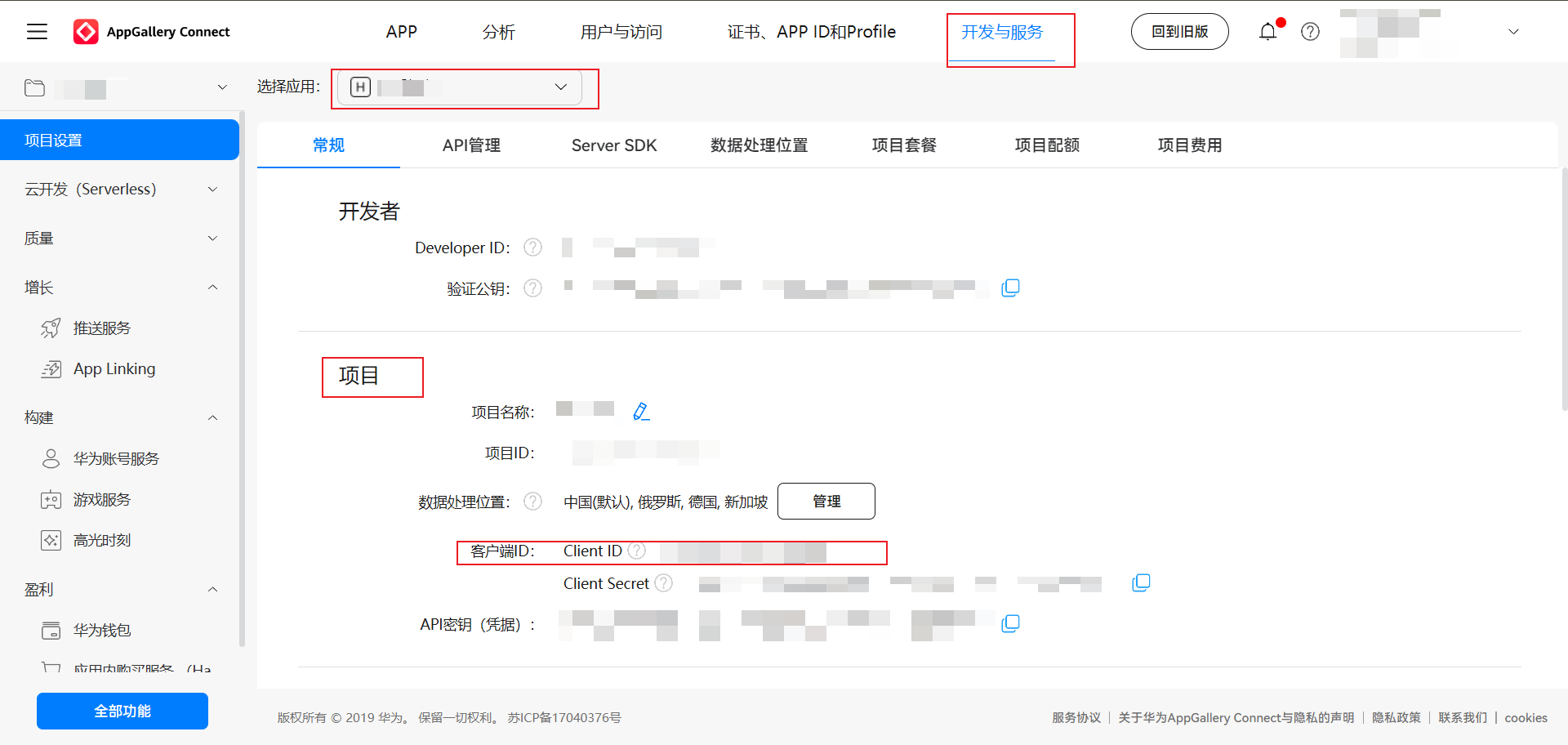Viewport: 1568px width, 745px height.
Task: Click the 苏ICP备17040376号 text
Action: click(564, 717)
